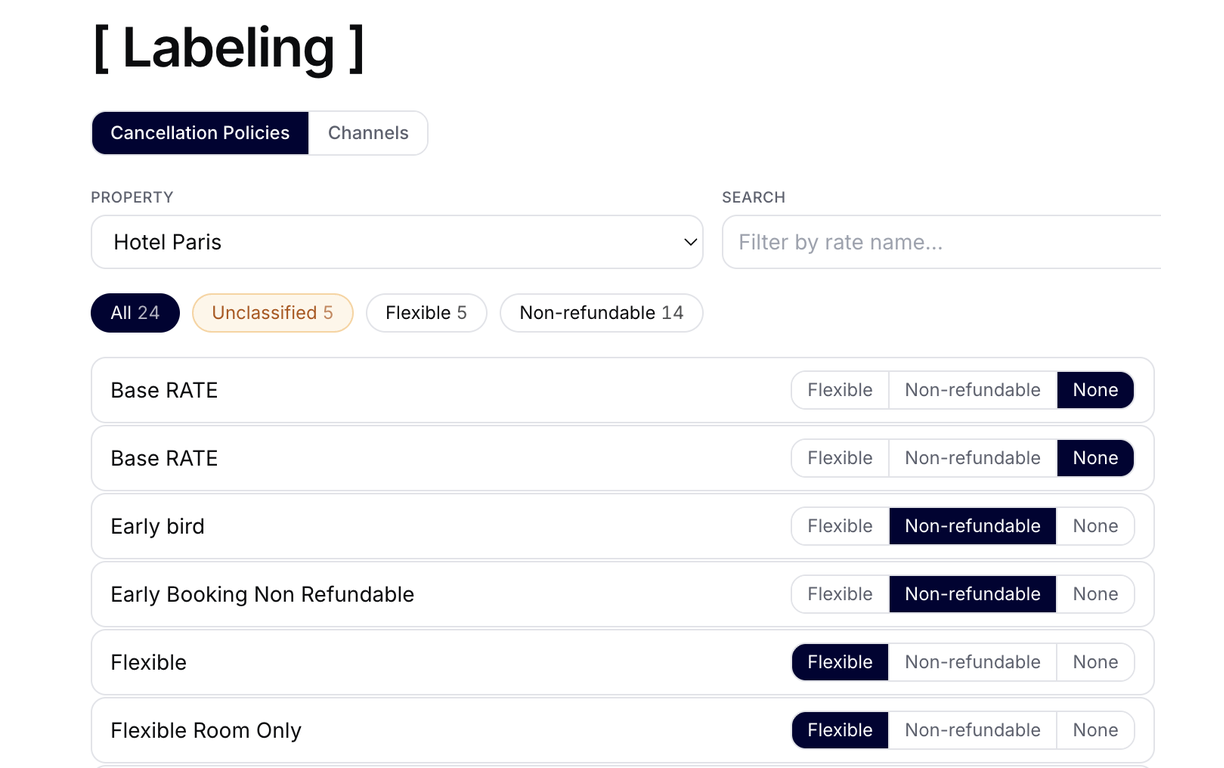Choose Flexible for the Flexible rate row
This screenshot has width=1224, height=768.
click(840, 662)
